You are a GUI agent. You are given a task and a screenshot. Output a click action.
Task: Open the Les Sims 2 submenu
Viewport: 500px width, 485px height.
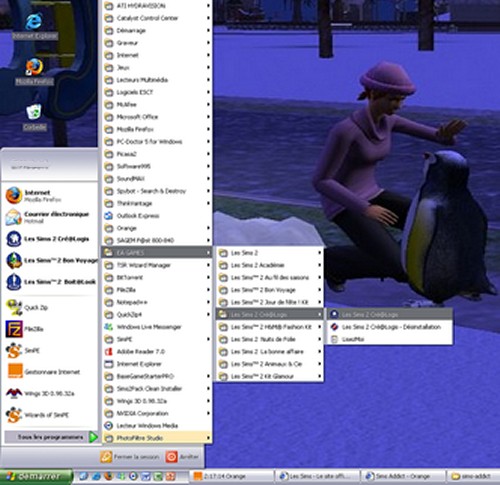point(270,253)
